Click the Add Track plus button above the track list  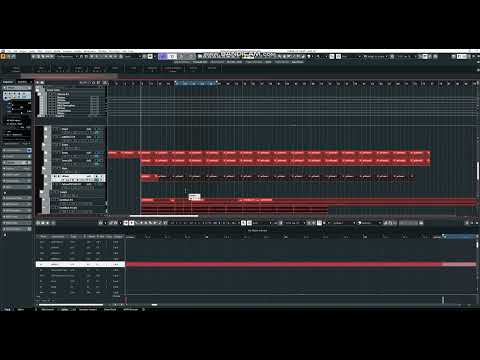pyautogui.click(x=38, y=82)
